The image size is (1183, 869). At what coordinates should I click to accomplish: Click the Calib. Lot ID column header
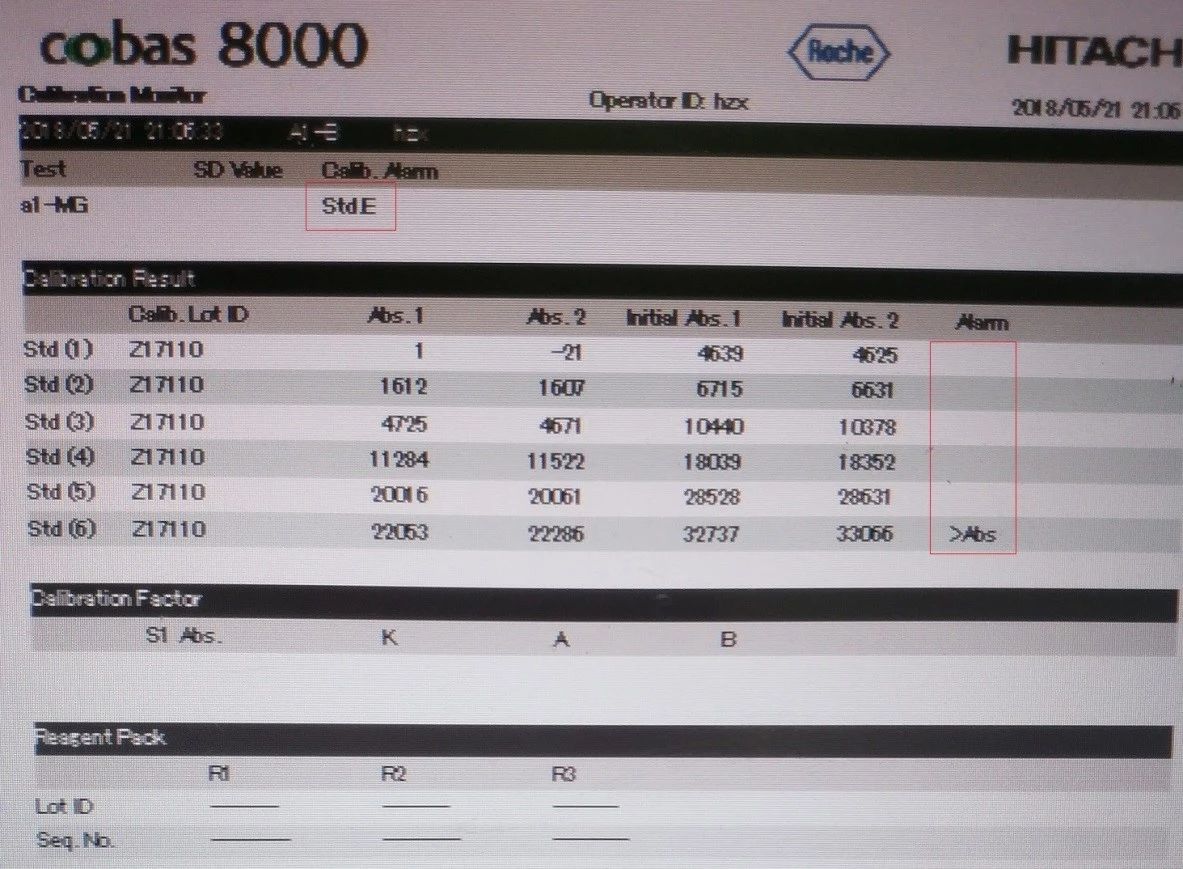(188, 315)
